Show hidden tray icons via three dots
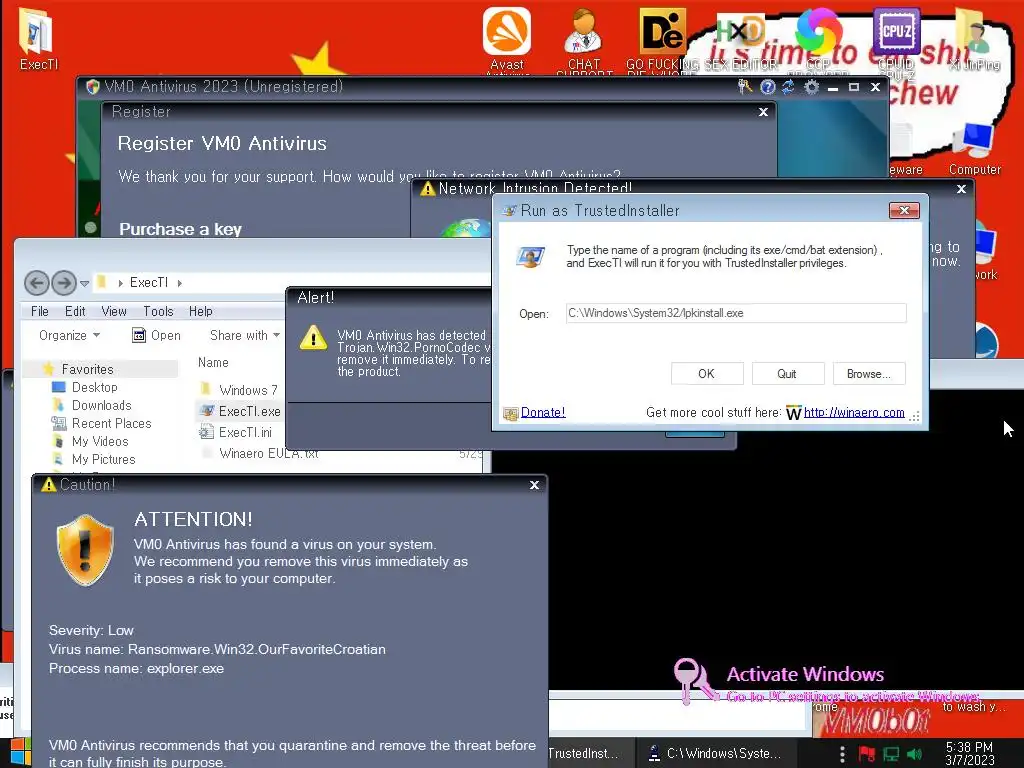 [842, 754]
